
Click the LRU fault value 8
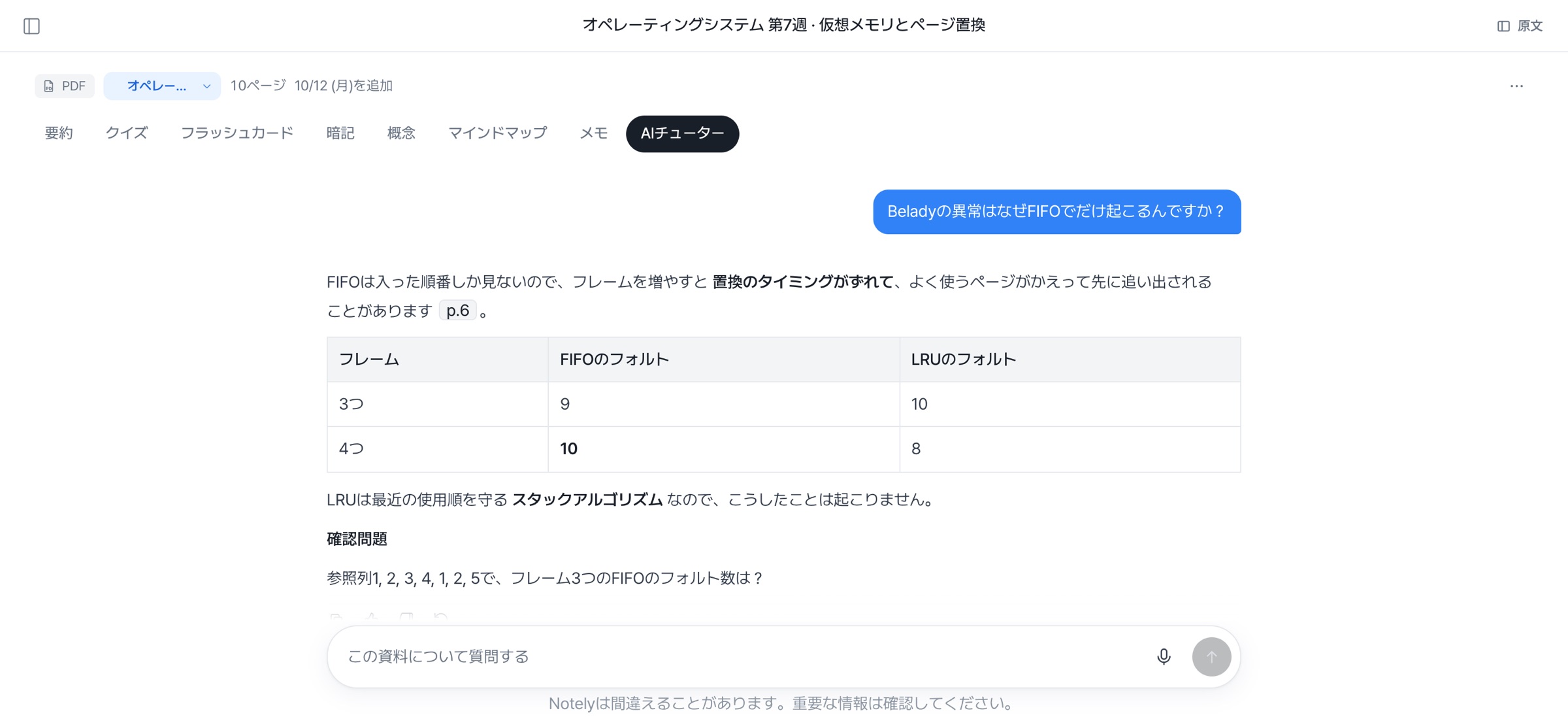pos(1070,449)
